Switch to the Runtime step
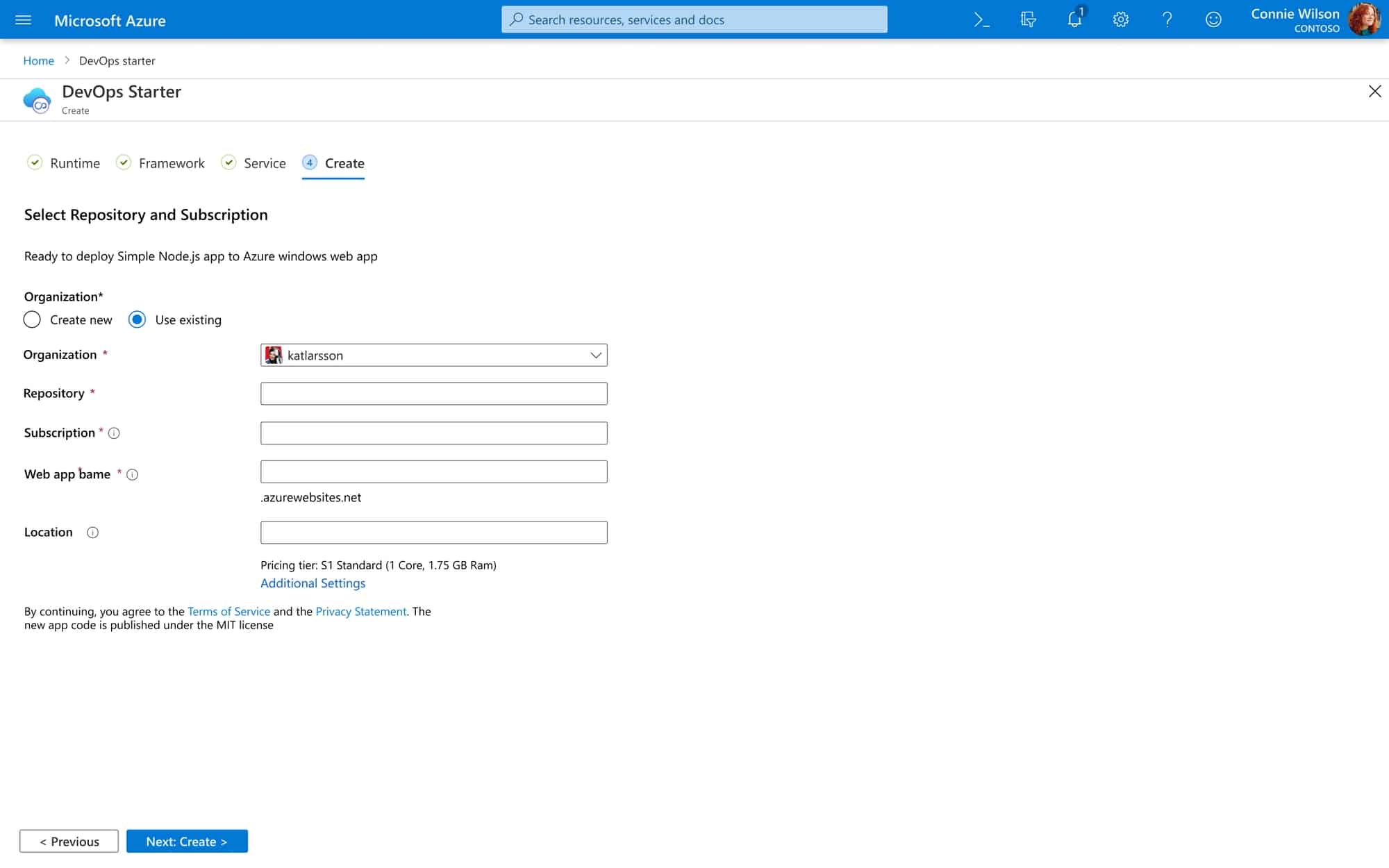The image size is (1389, 868). pyautogui.click(x=75, y=162)
